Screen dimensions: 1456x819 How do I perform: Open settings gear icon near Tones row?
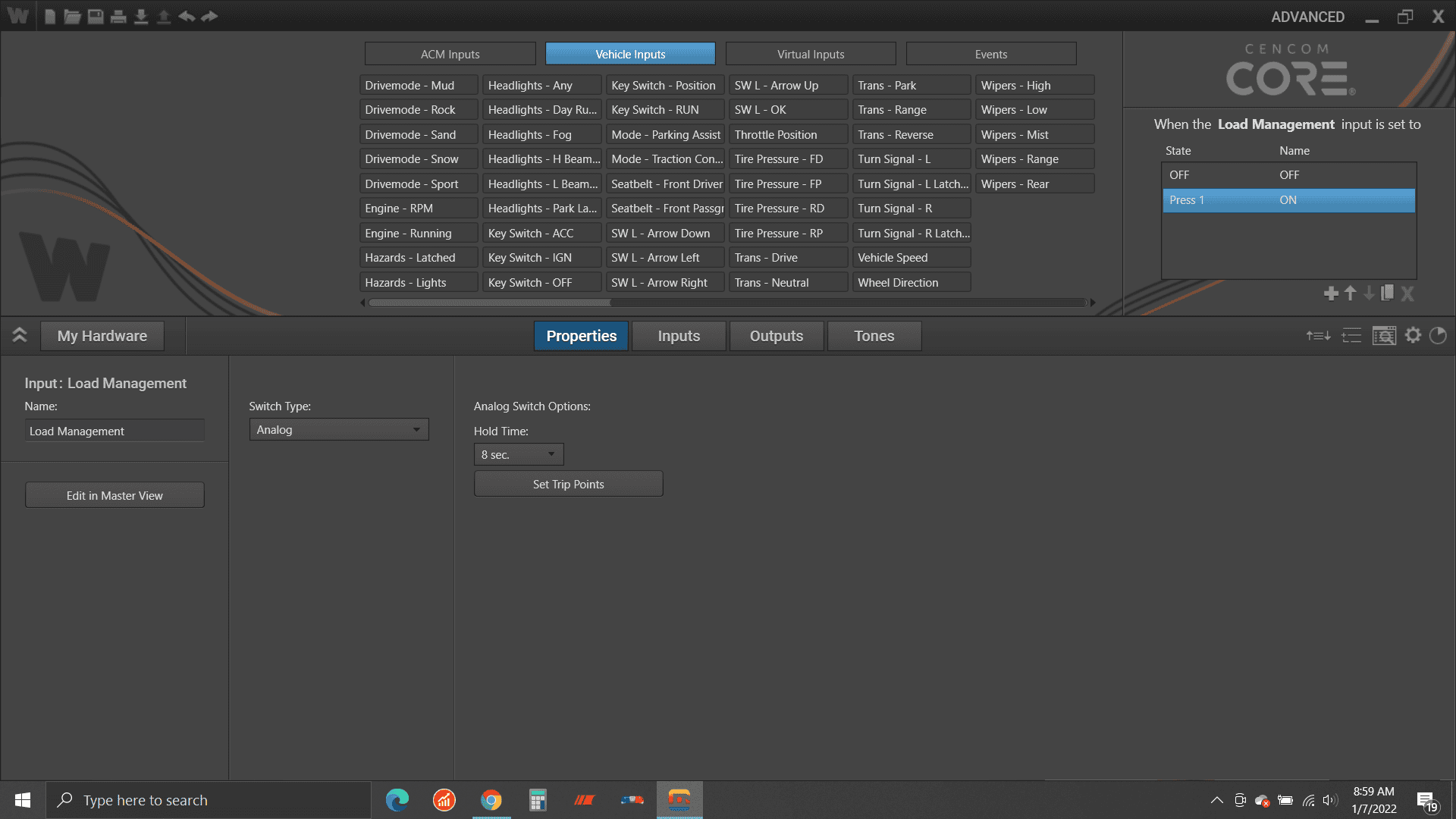coord(1413,335)
